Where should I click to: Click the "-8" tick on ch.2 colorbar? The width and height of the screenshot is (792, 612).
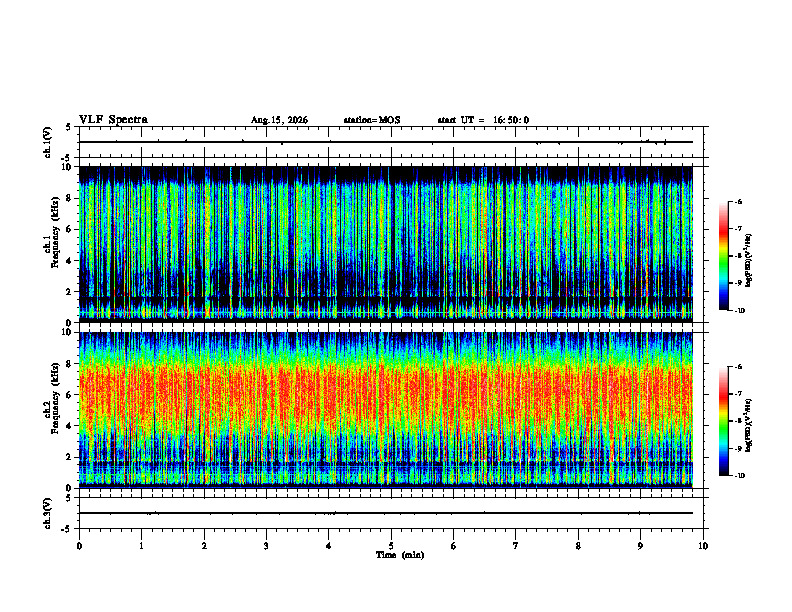pyautogui.click(x=739, y=421)
